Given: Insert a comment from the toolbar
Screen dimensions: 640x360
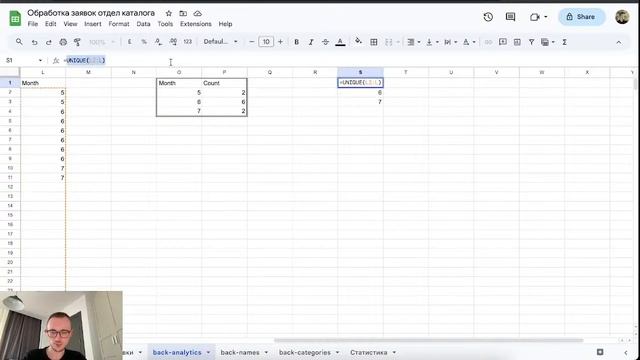Looking at the screenshot, I should coord(503,42).
